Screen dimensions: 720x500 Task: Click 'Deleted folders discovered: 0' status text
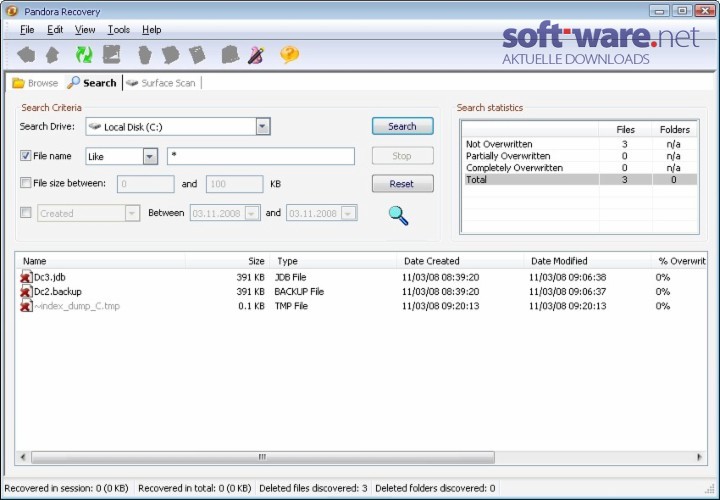coord(435,488)
